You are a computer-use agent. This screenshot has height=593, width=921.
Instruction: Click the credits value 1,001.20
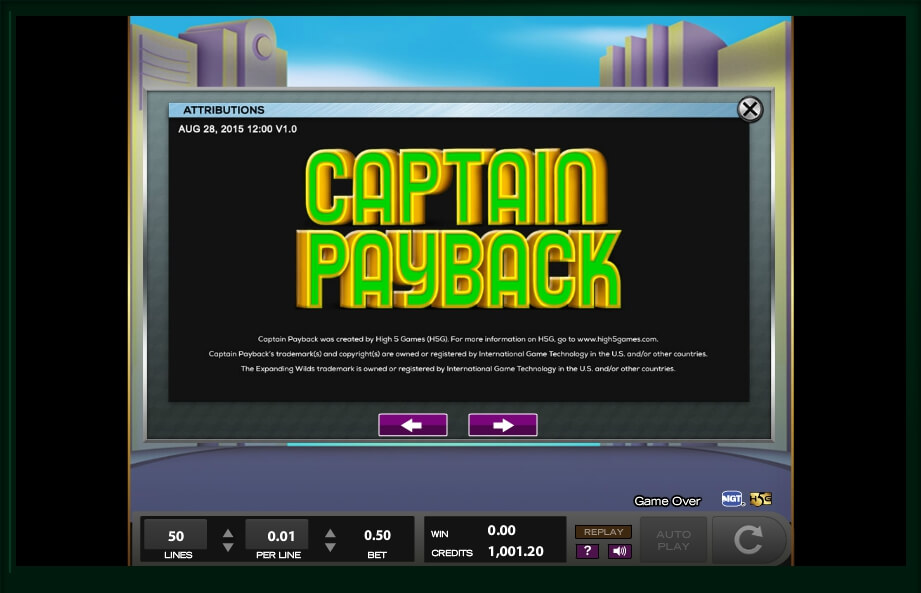click(516, 551)
